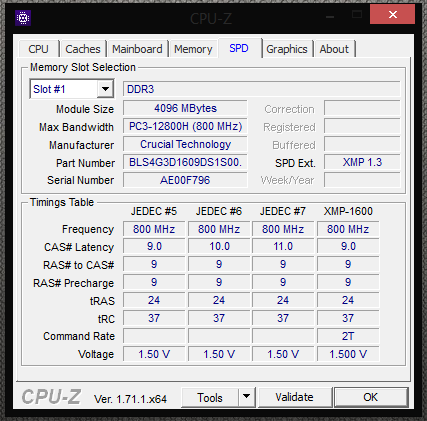This screenshot has height=421, width=427.
Task: Select part number BLS4G3D1609DS1S00.
Action: tap(185, 162)
